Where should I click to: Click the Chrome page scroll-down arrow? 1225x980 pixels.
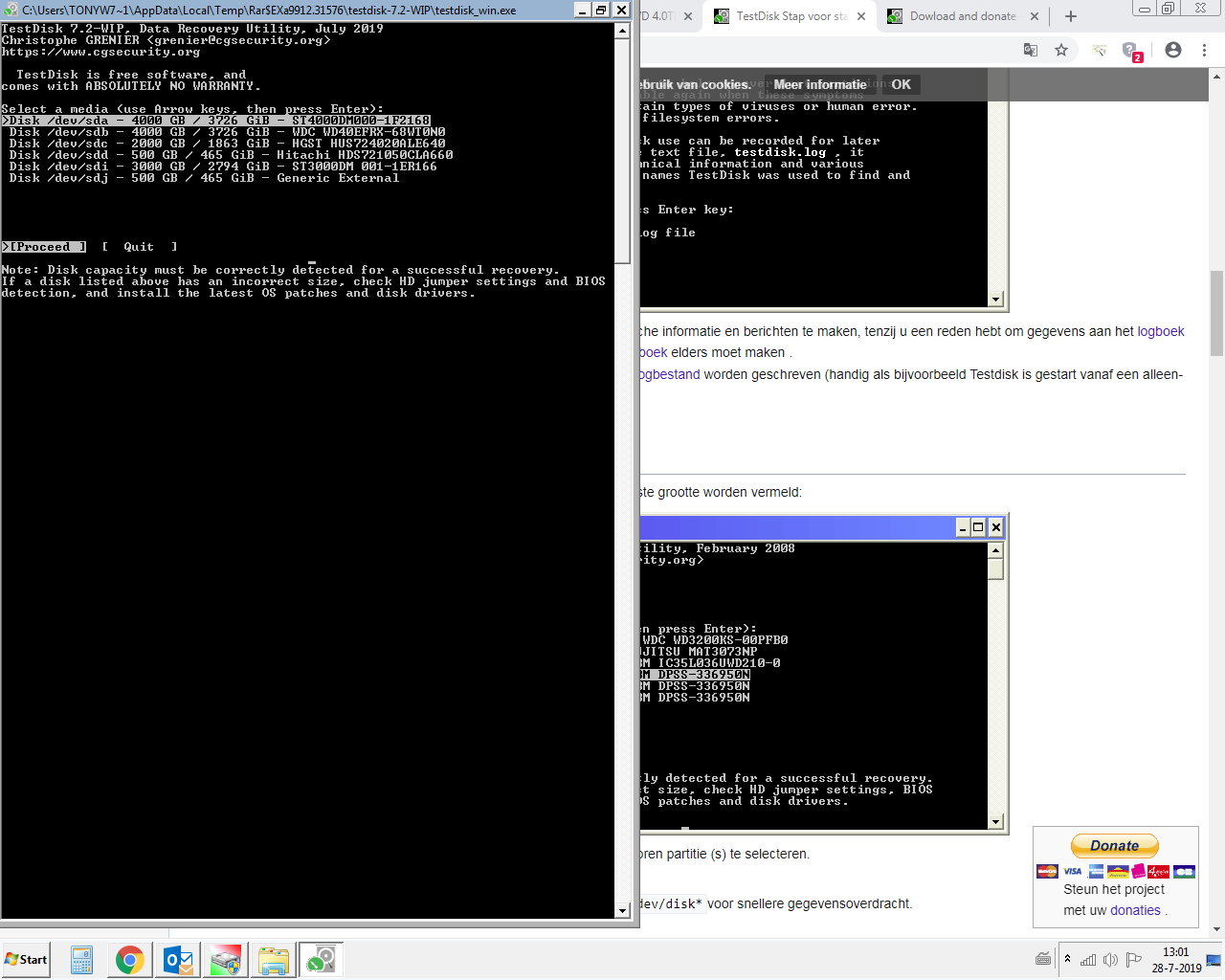[x=1216, y=929]
